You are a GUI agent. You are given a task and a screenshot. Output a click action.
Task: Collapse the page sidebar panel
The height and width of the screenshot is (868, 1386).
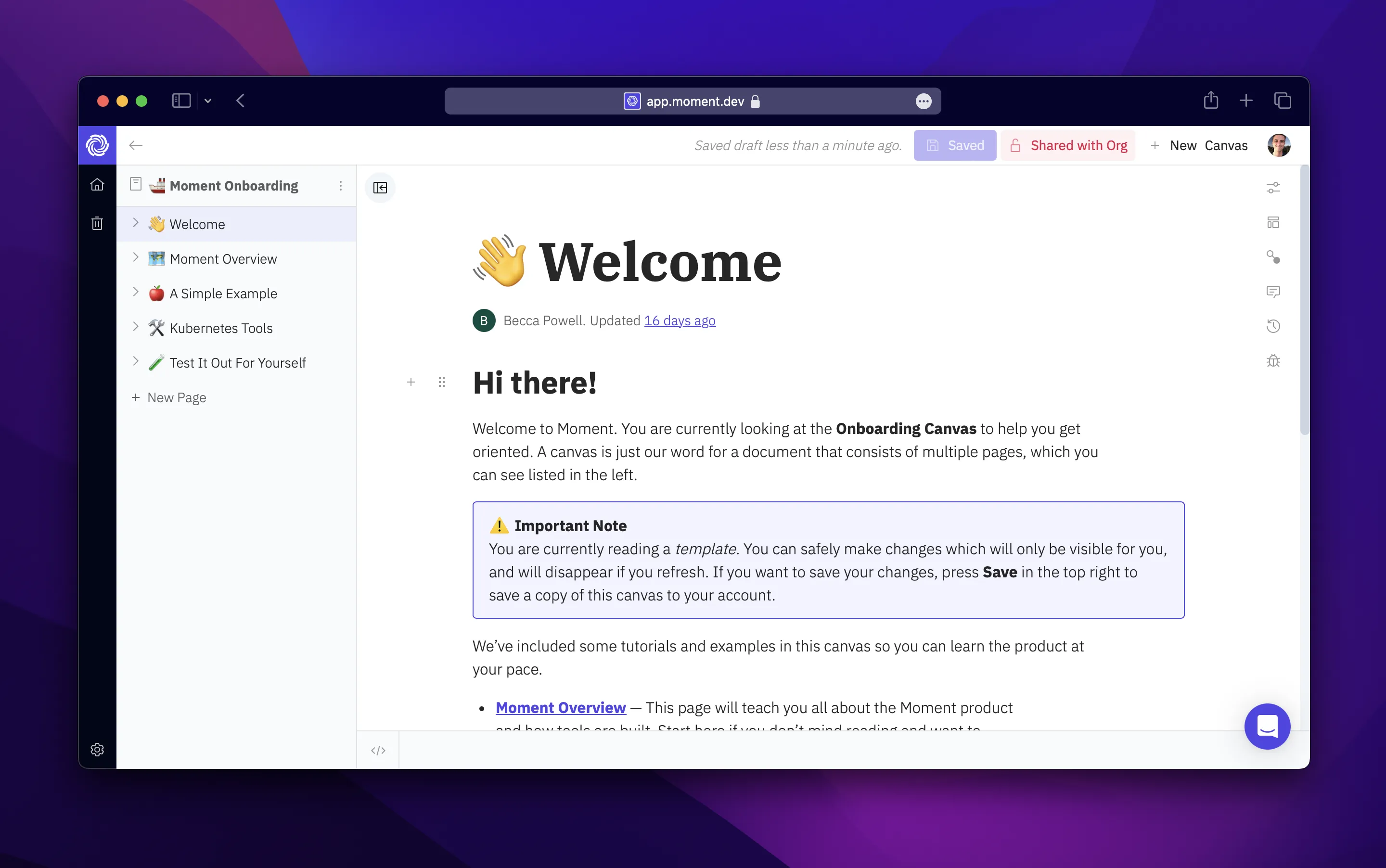(380, 188)
